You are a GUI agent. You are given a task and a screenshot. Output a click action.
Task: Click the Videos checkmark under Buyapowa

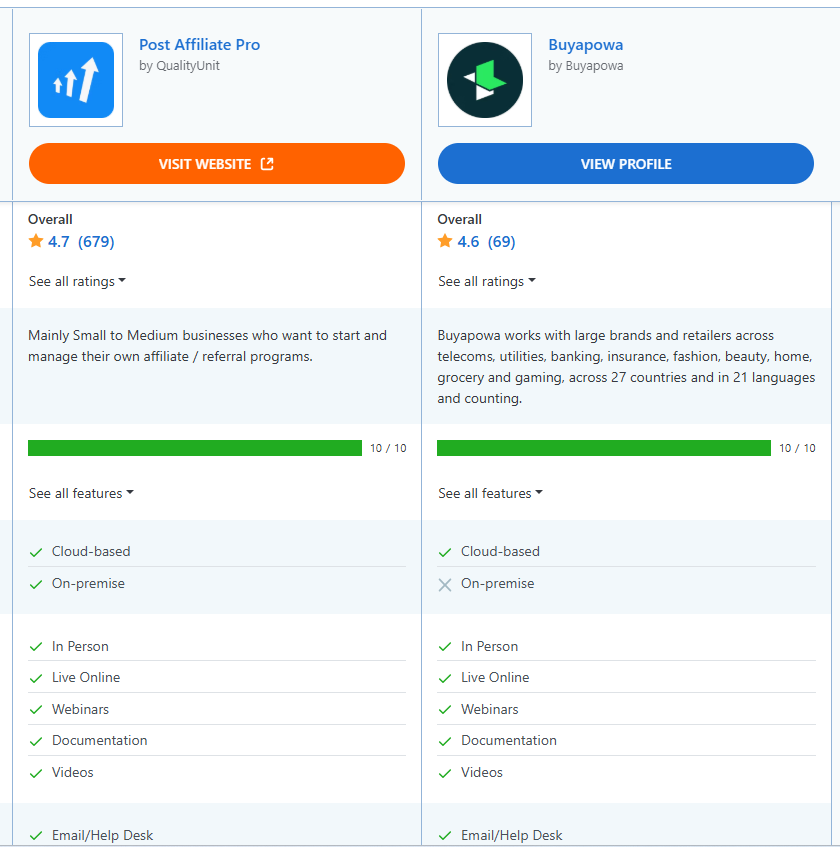click(444, 772)
